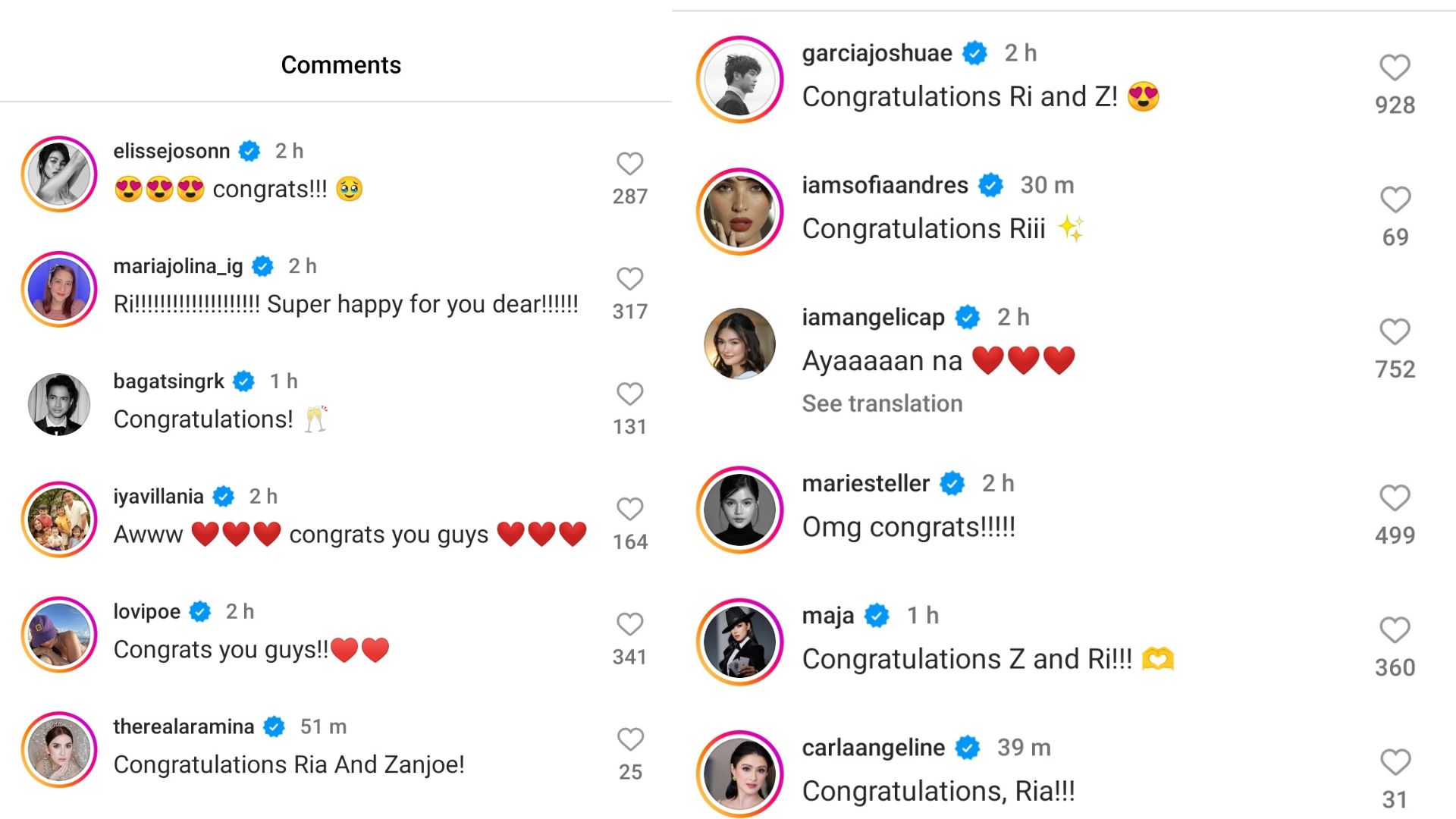The width and height of the screenshot is (1456, 819).
Task: Tap the heart on mariajolina_ig's comment
Action: tap(629, 279)
